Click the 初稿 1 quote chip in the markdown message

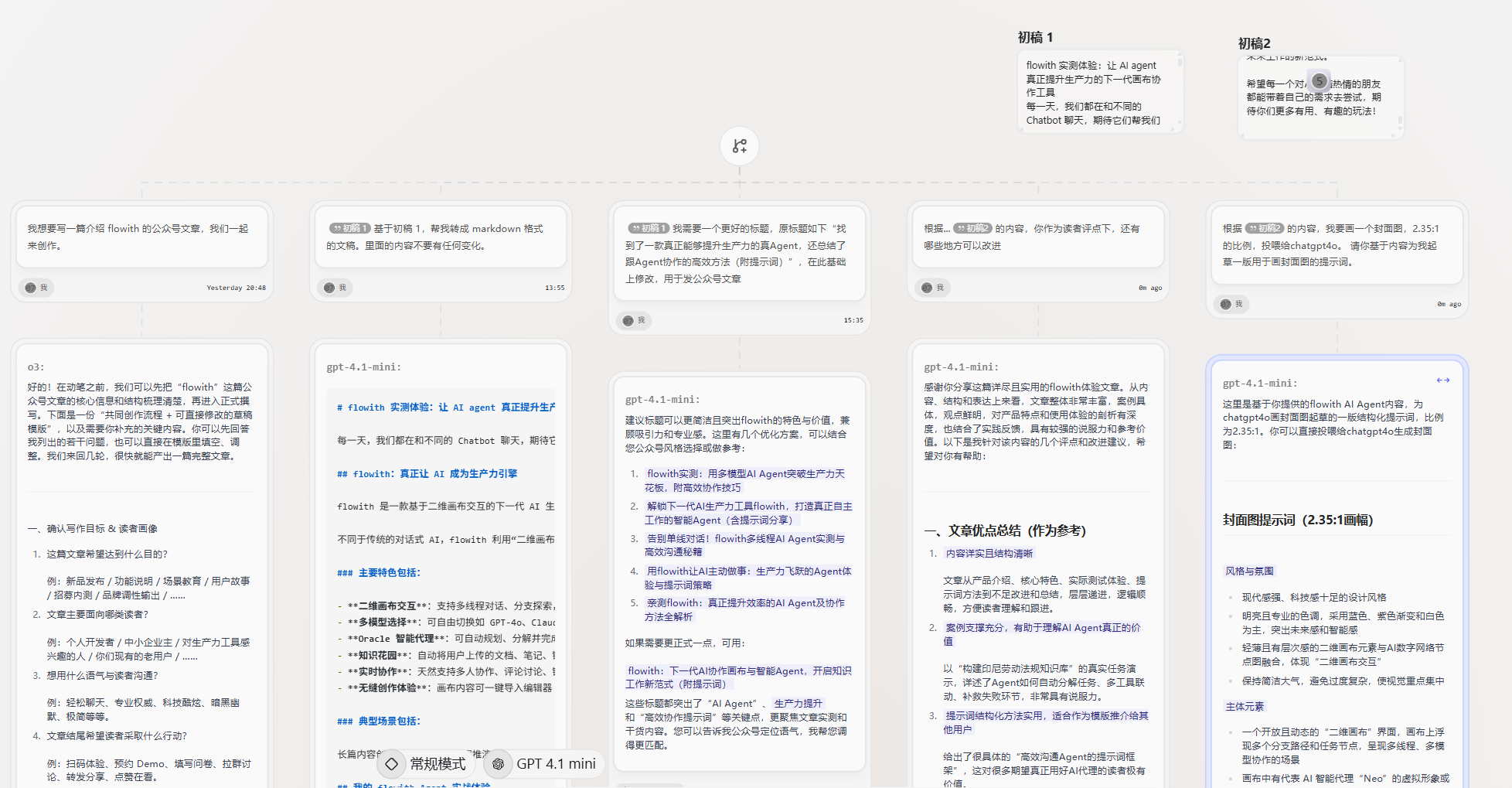(350, 228)
